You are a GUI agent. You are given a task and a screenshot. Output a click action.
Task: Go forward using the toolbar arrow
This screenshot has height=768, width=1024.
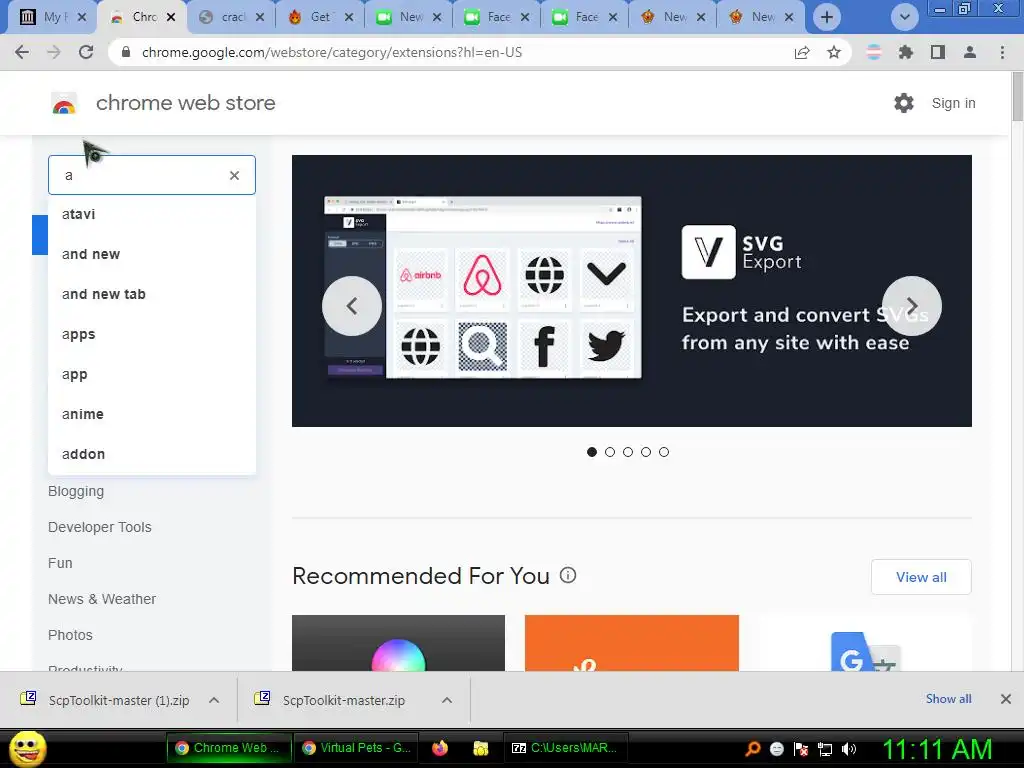[x=54, y=52]
